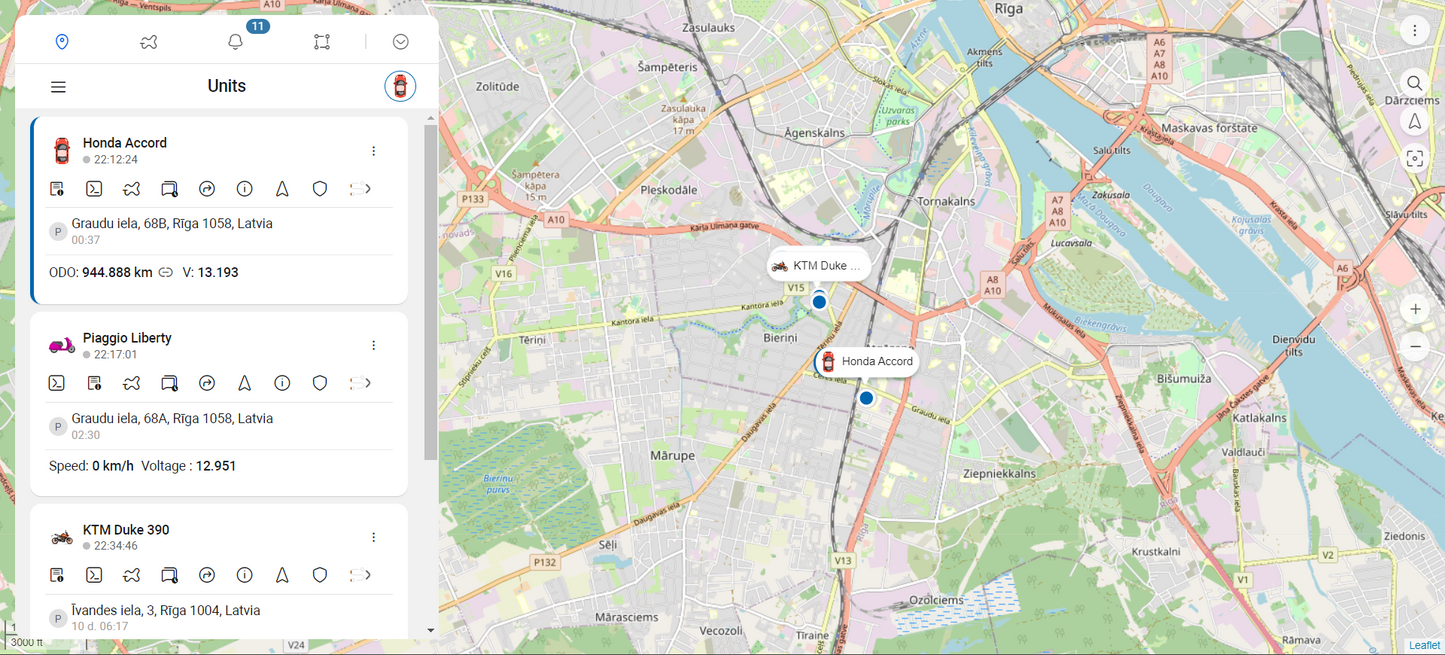Zoom in the map with plus button

[1415, 310]
